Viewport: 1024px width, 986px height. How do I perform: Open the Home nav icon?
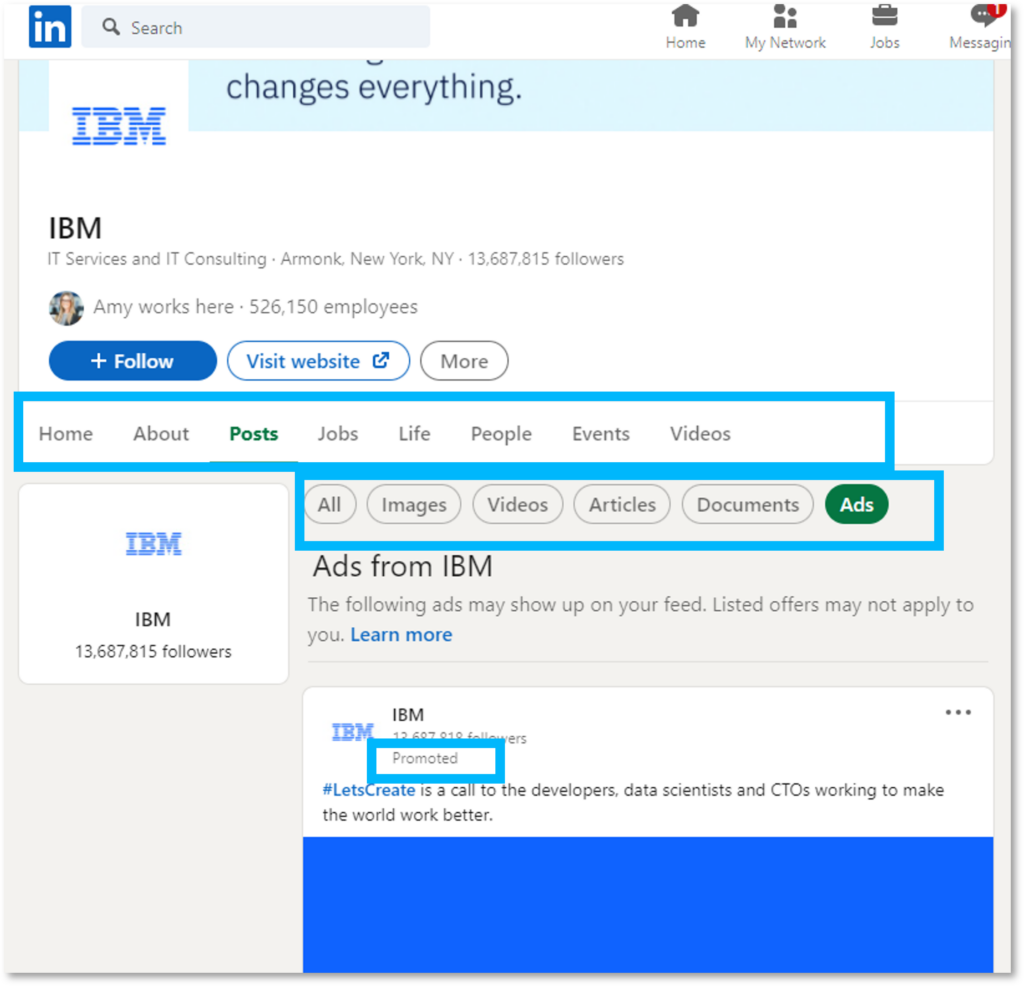coord(685,16)
